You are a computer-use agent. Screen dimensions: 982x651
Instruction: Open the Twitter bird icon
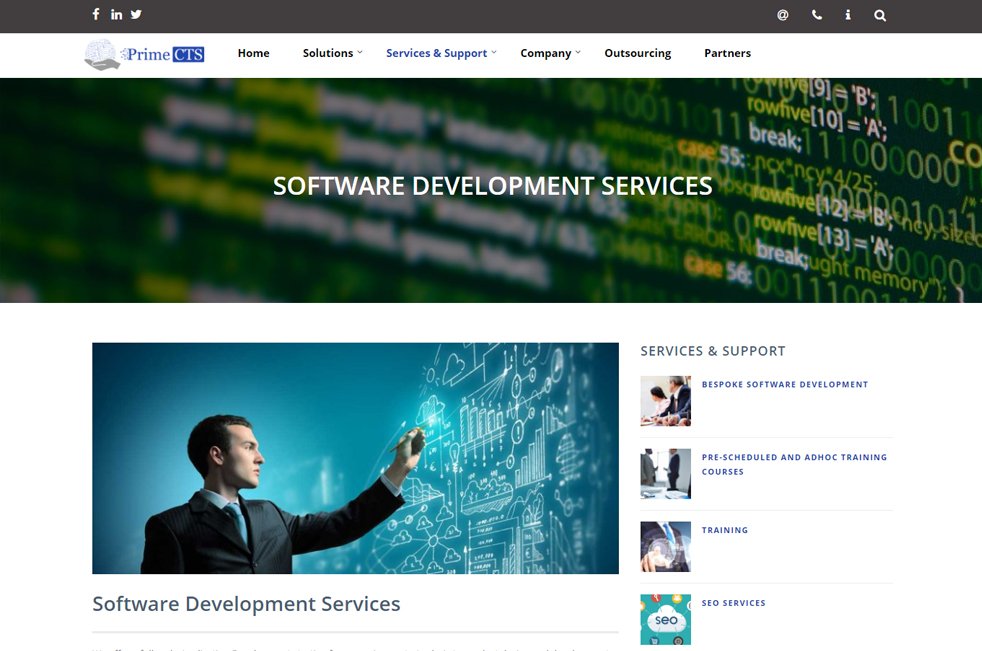[x=136, y=14]
